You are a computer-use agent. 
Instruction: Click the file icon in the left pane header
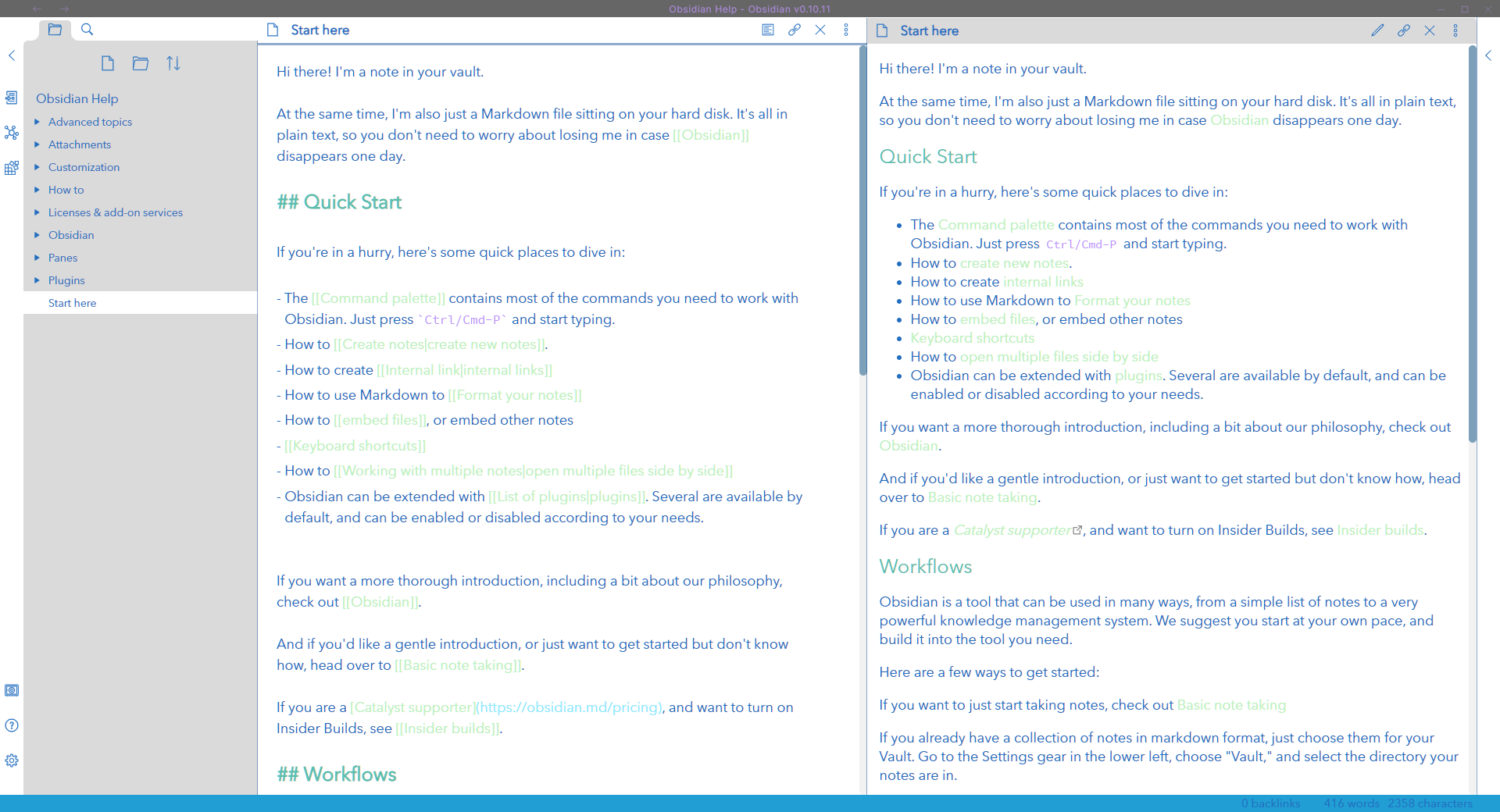pos(273,30)
